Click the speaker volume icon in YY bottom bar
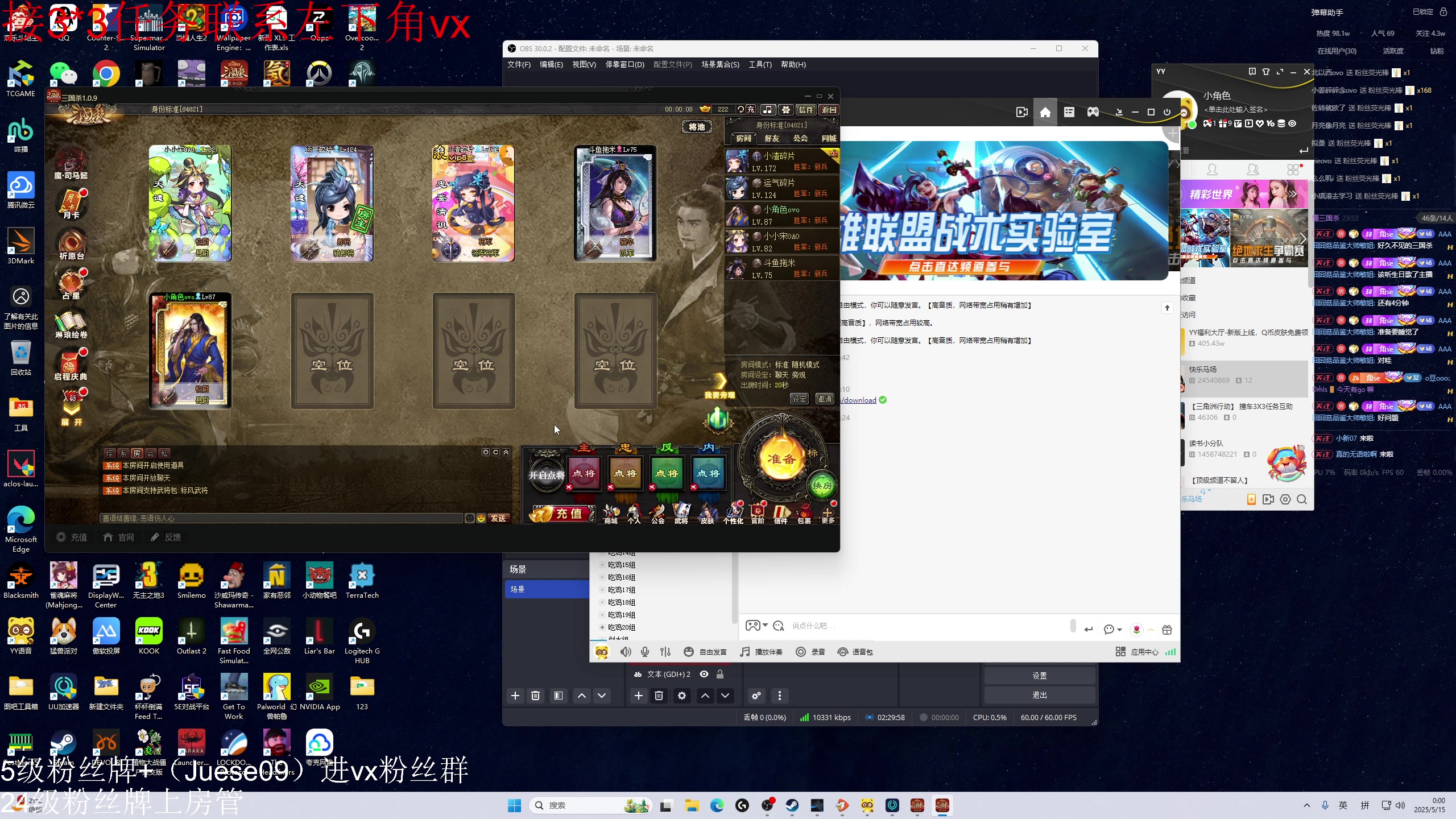The width and height of the screenshot is (1456, 819). pos(626,652)
